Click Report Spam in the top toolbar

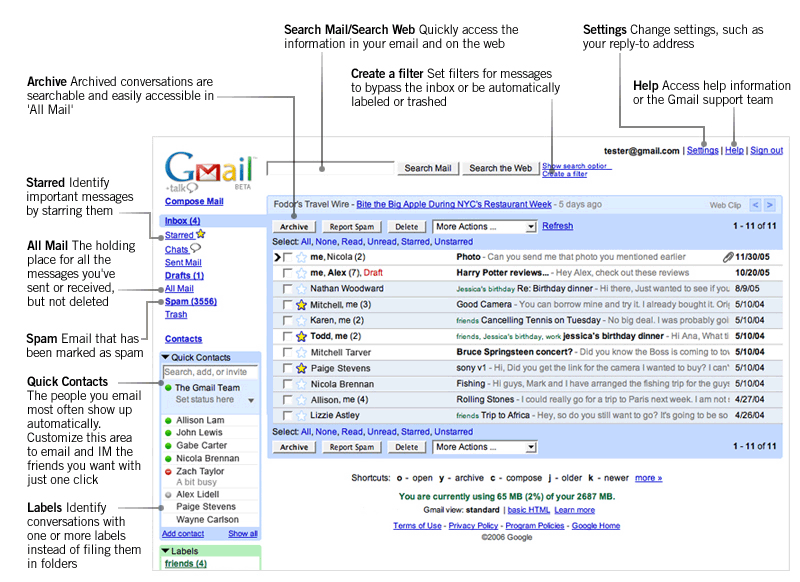click(352, 227)
